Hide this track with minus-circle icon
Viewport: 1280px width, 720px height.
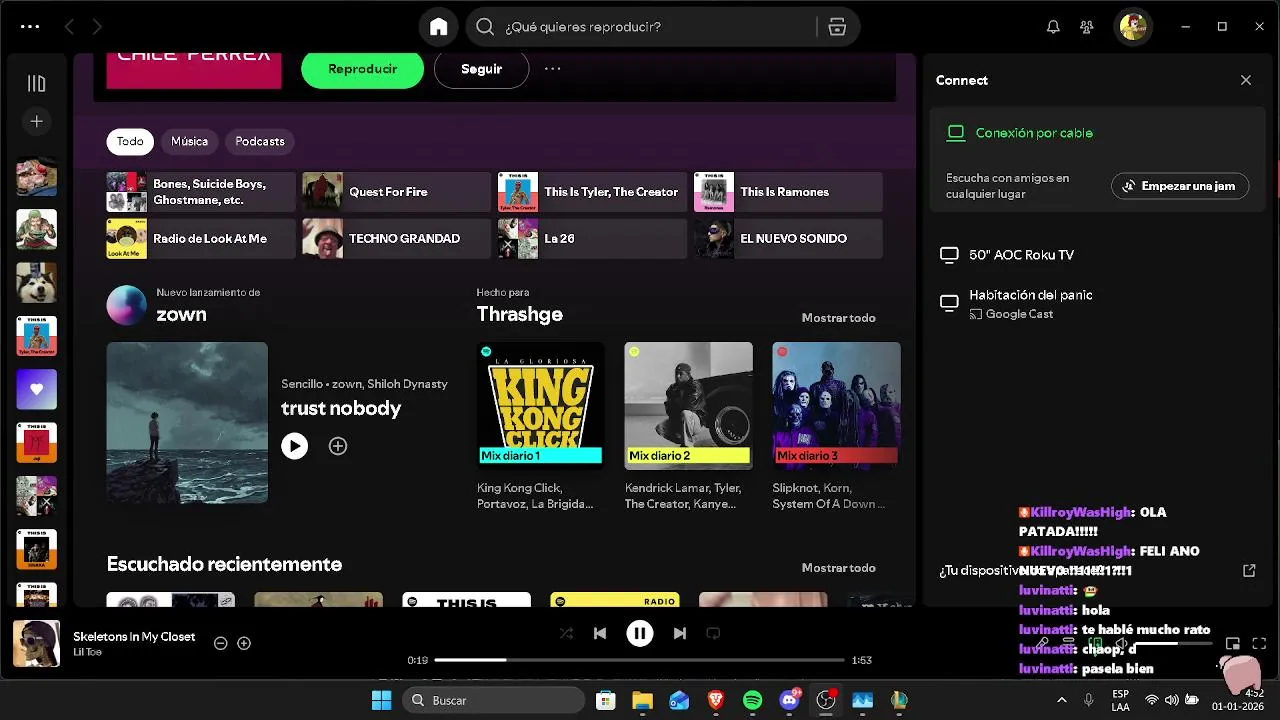220,644
